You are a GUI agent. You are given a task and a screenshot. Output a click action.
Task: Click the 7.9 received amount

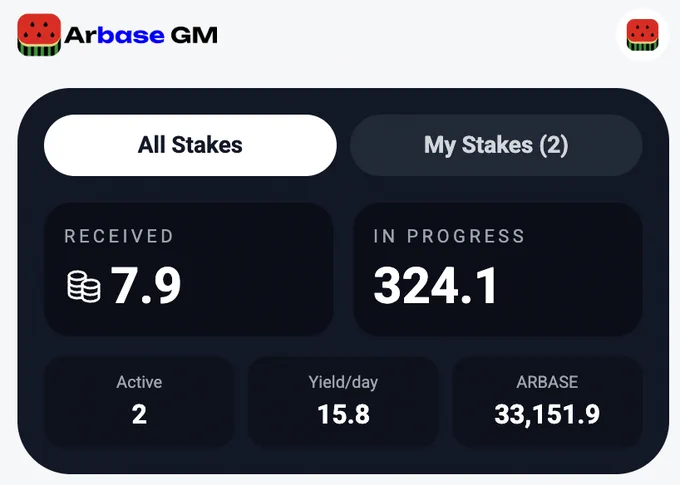pos(146,285)
